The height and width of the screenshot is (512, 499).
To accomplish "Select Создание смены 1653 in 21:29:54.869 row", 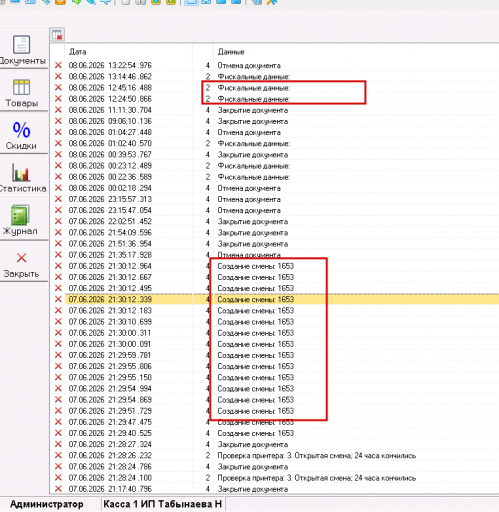I will tap(256, 400).
